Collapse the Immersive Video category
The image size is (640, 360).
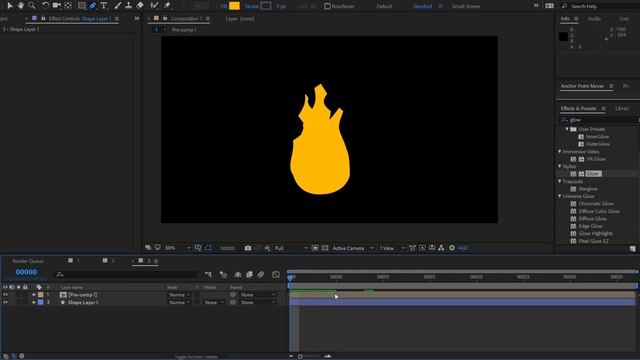tap(560, 151)
